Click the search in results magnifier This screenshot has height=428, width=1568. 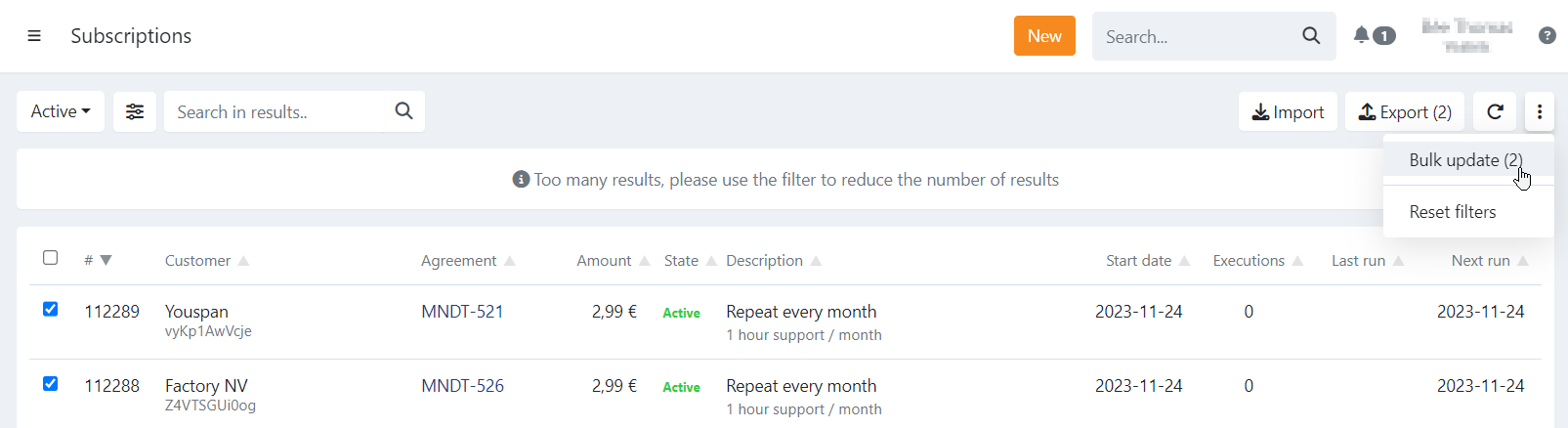click(403, 111)
